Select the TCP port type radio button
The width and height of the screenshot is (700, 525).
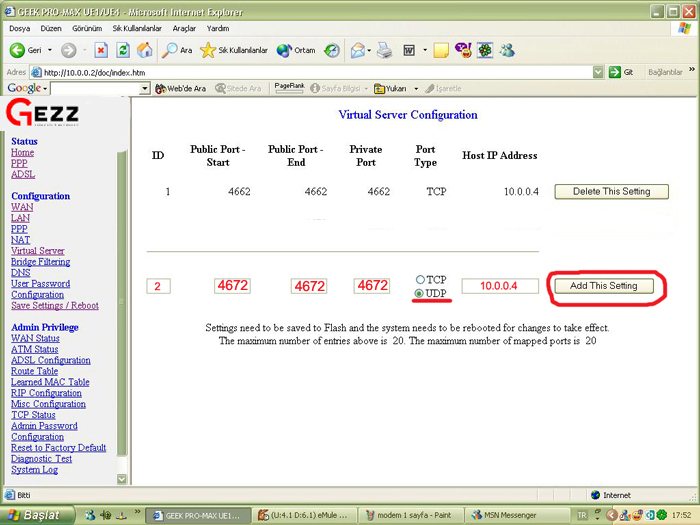tap(420, 279)
